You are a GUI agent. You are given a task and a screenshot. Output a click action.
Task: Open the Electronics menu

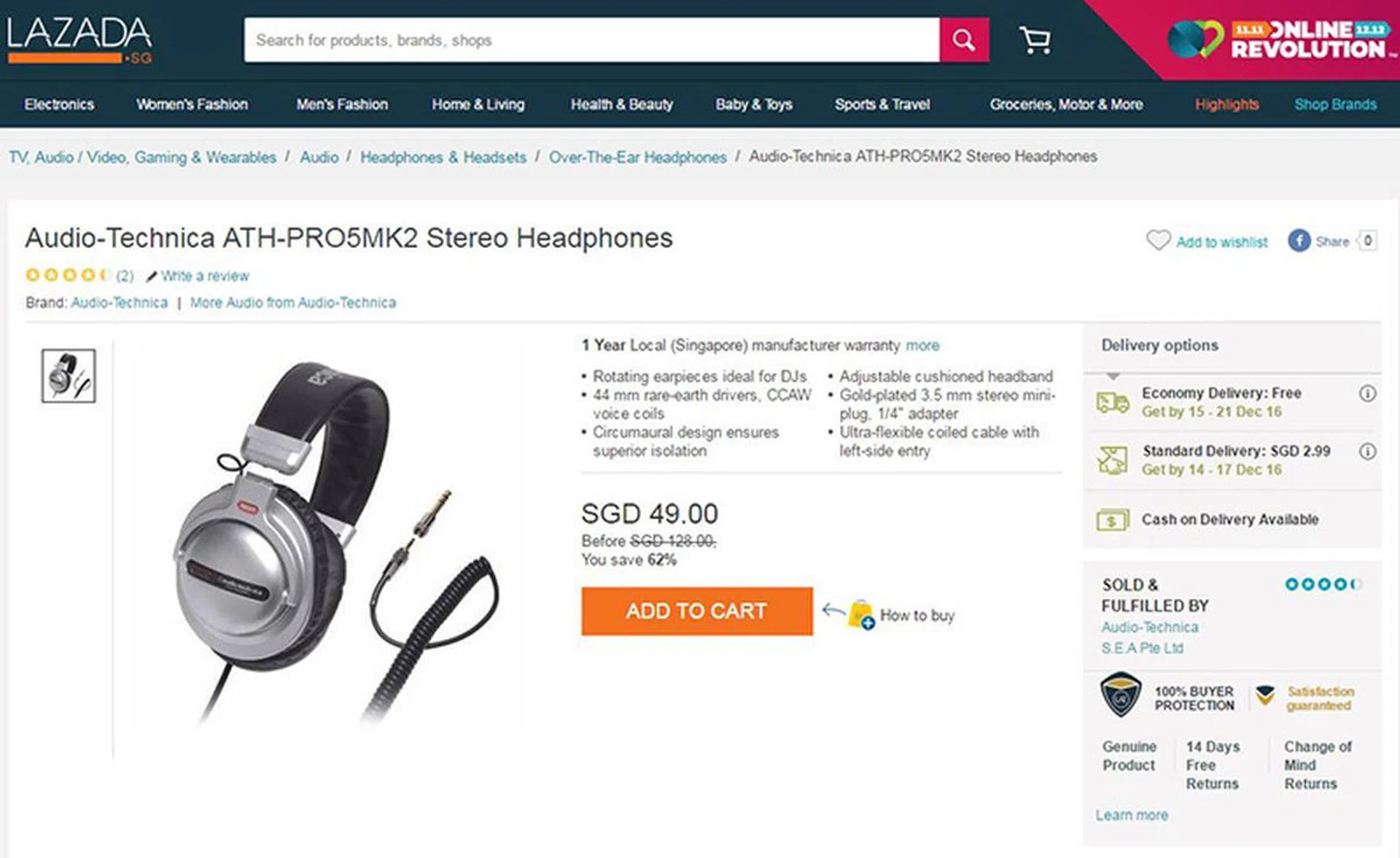59,104
